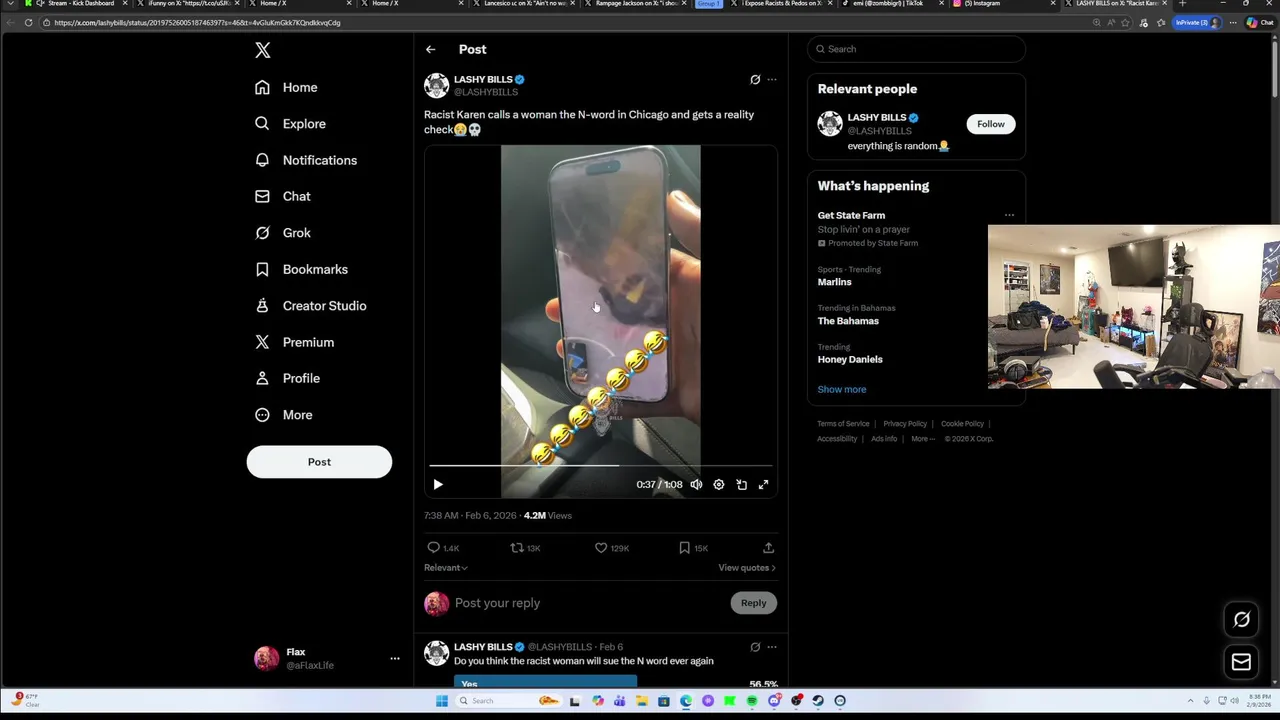1280x720 pixels.
Task: Open the Relevant replies sort dropdown
Action: point(446,568)
